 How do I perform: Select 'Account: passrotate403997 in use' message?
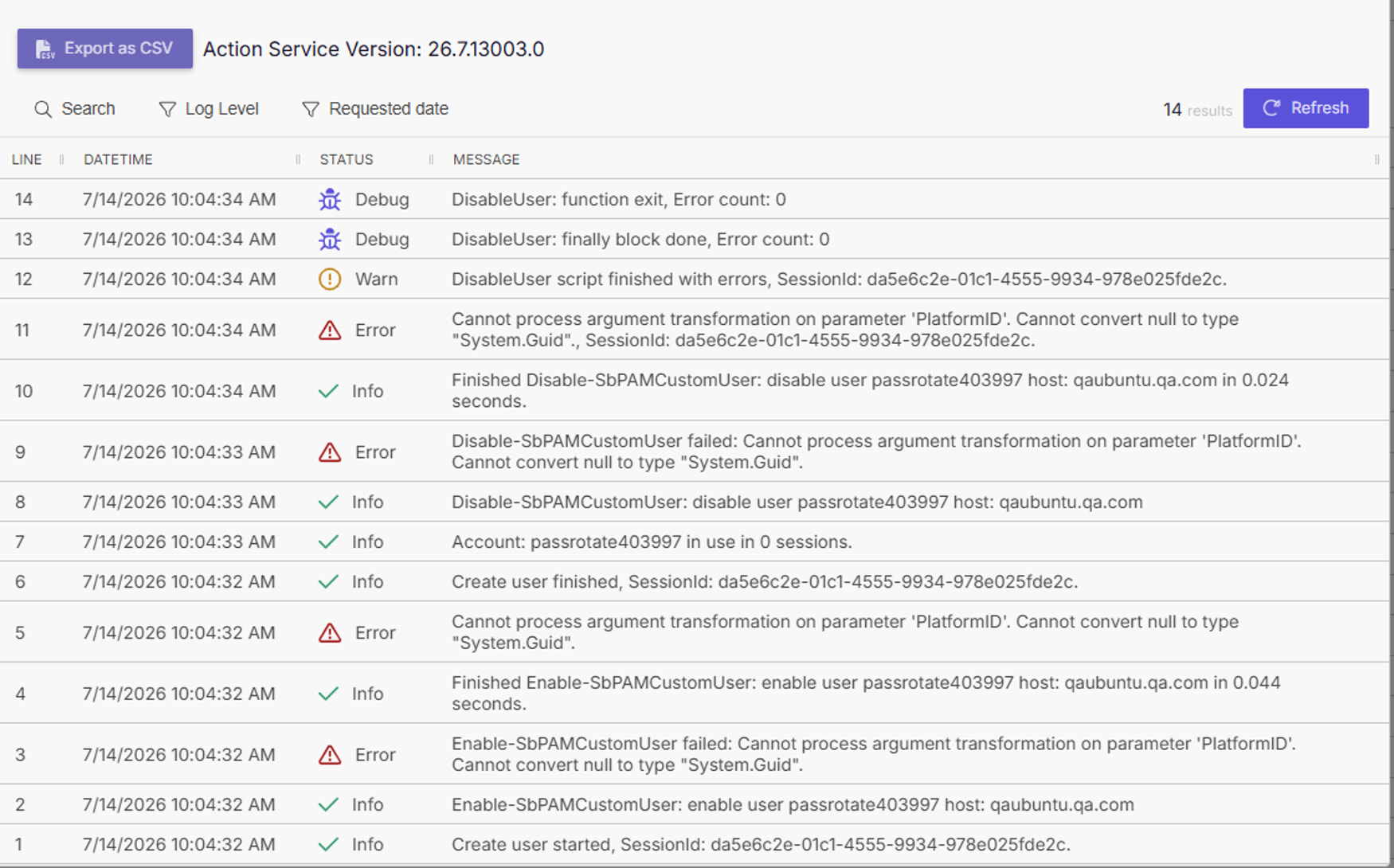[x=652, y=542]
